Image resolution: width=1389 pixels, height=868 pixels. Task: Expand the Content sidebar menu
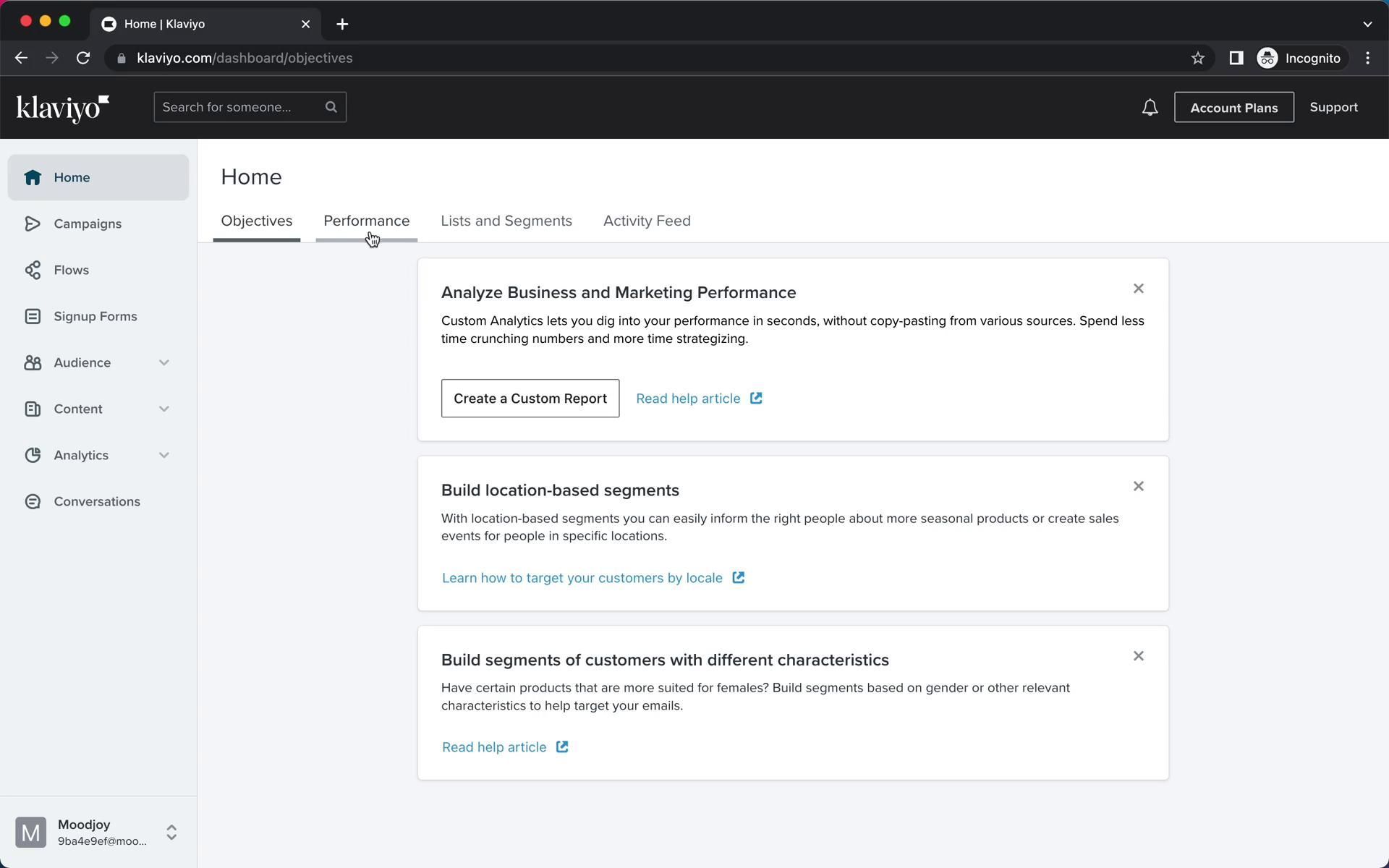[163, 409]
